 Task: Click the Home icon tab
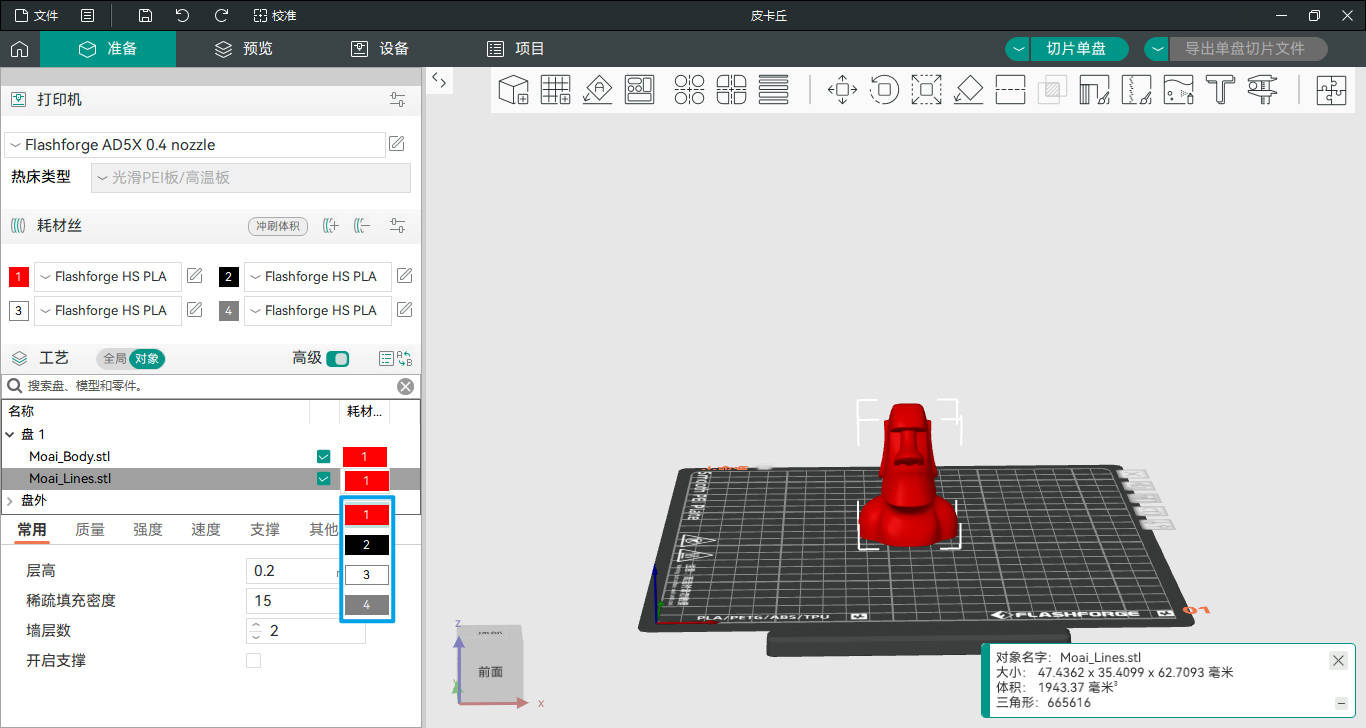[x=19, y=49]
